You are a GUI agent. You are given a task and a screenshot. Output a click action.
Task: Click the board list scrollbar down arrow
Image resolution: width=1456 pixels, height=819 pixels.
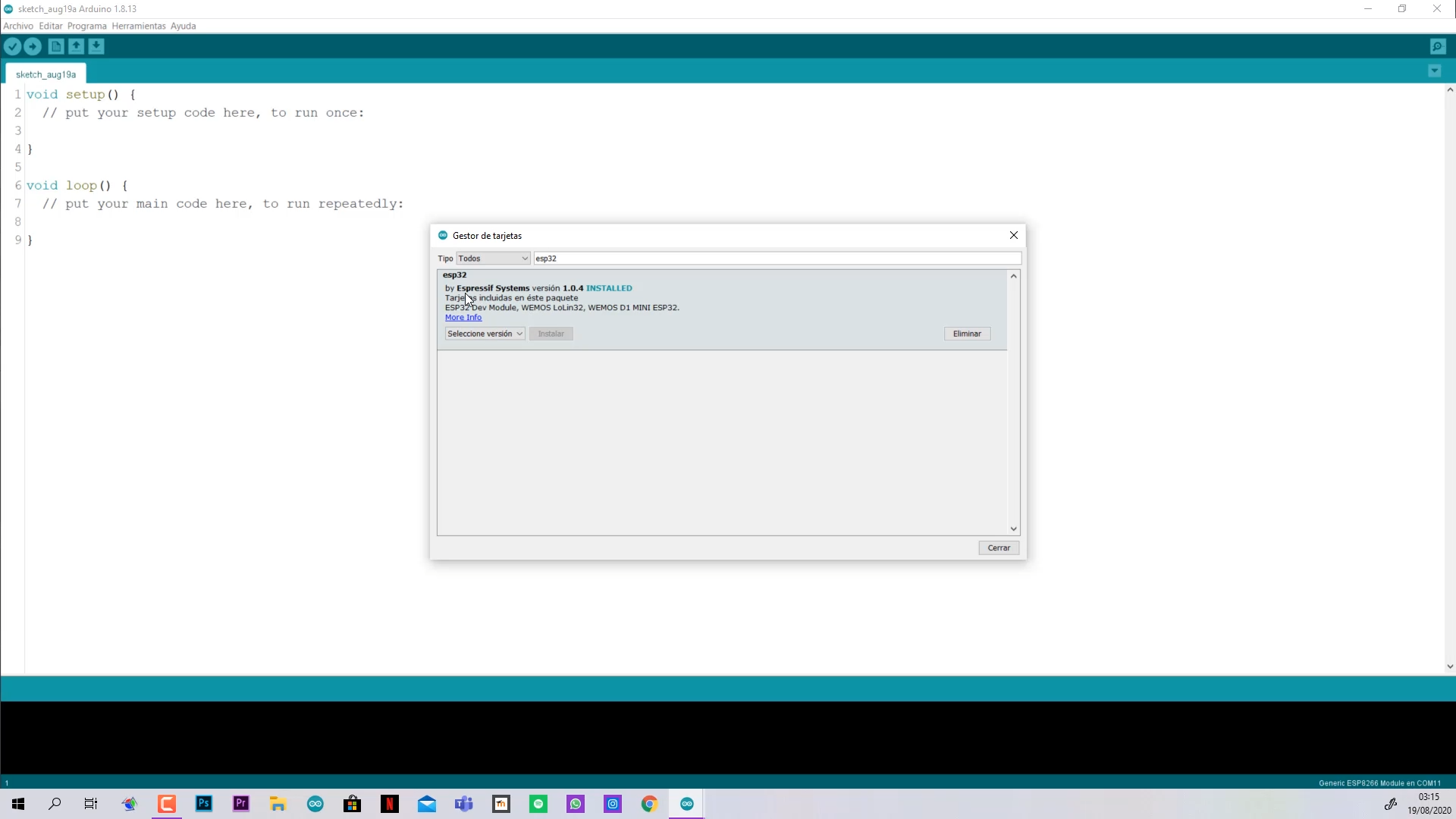1013,529
